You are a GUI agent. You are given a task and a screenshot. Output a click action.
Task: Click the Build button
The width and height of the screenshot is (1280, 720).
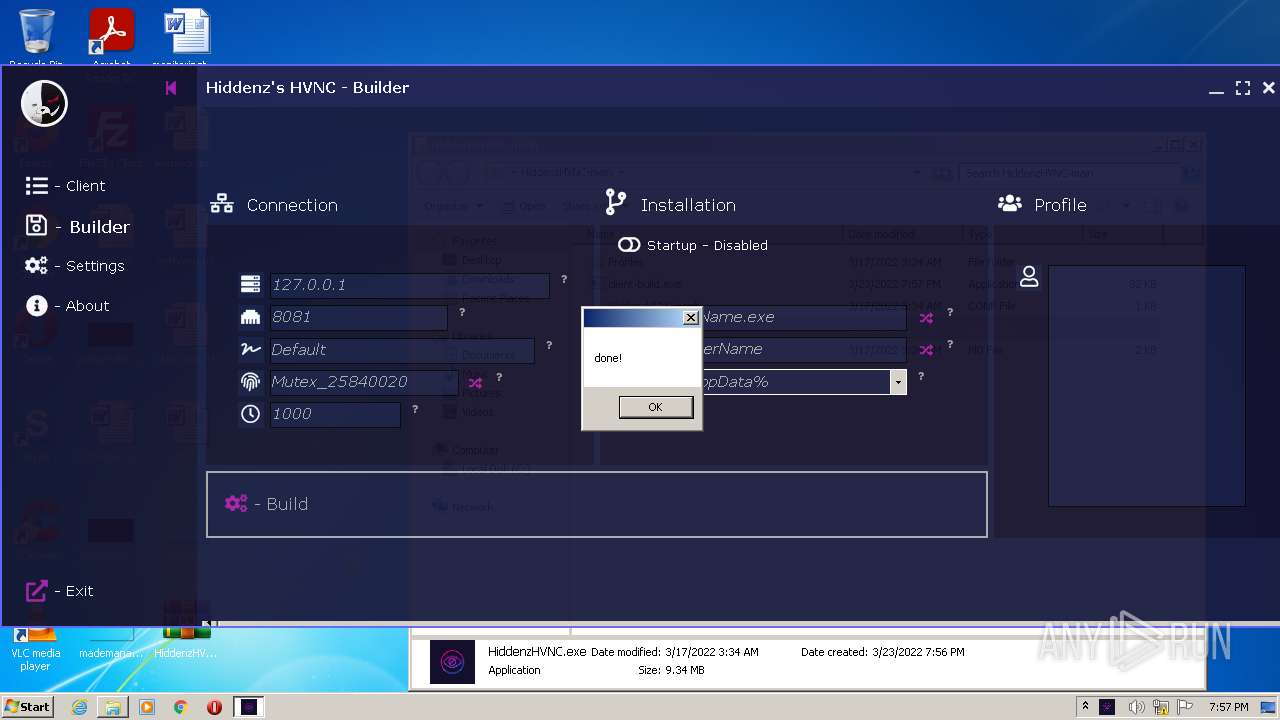(x=597, y=504)
